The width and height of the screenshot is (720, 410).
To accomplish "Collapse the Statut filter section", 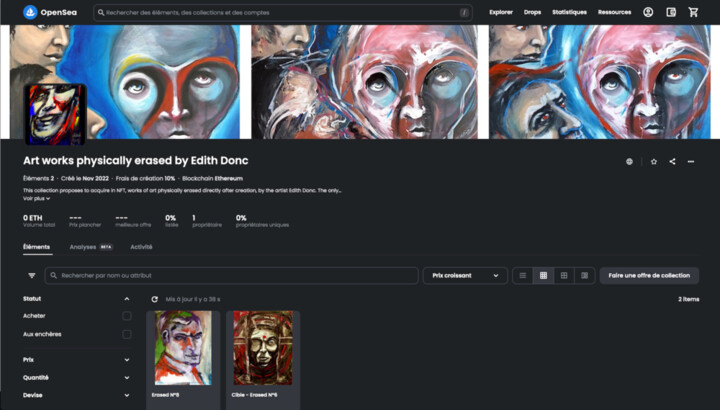I will coord(127,299).
